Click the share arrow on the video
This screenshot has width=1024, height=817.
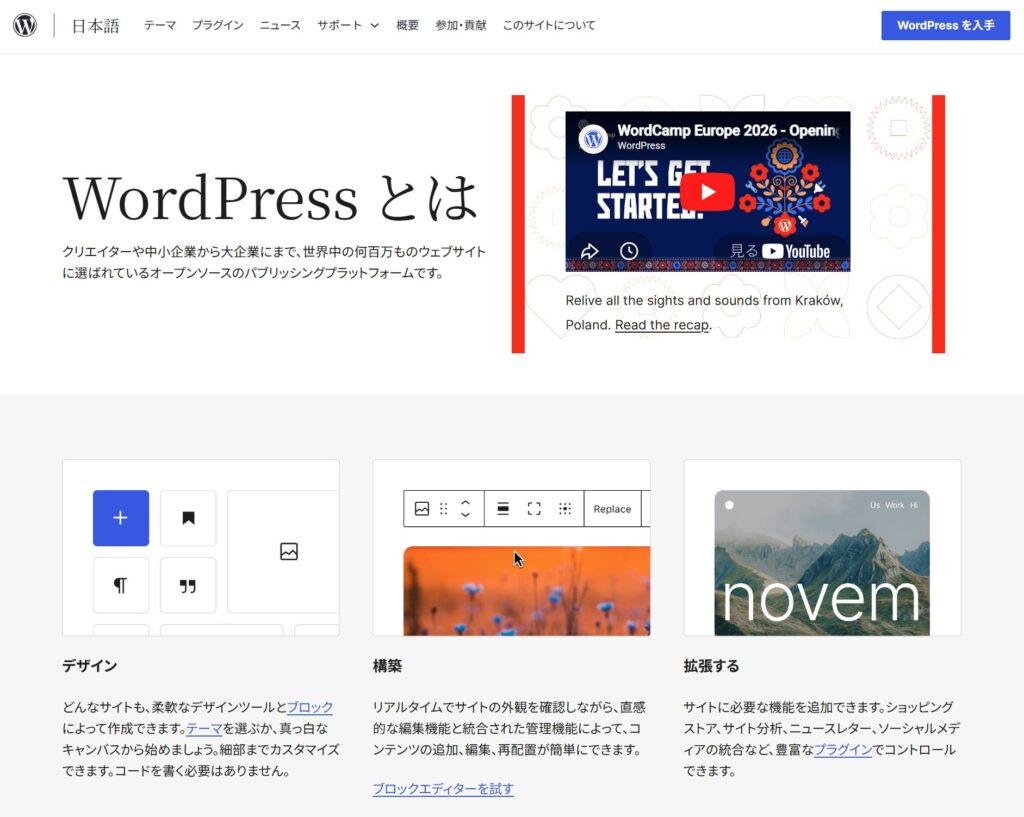(590, 251)
